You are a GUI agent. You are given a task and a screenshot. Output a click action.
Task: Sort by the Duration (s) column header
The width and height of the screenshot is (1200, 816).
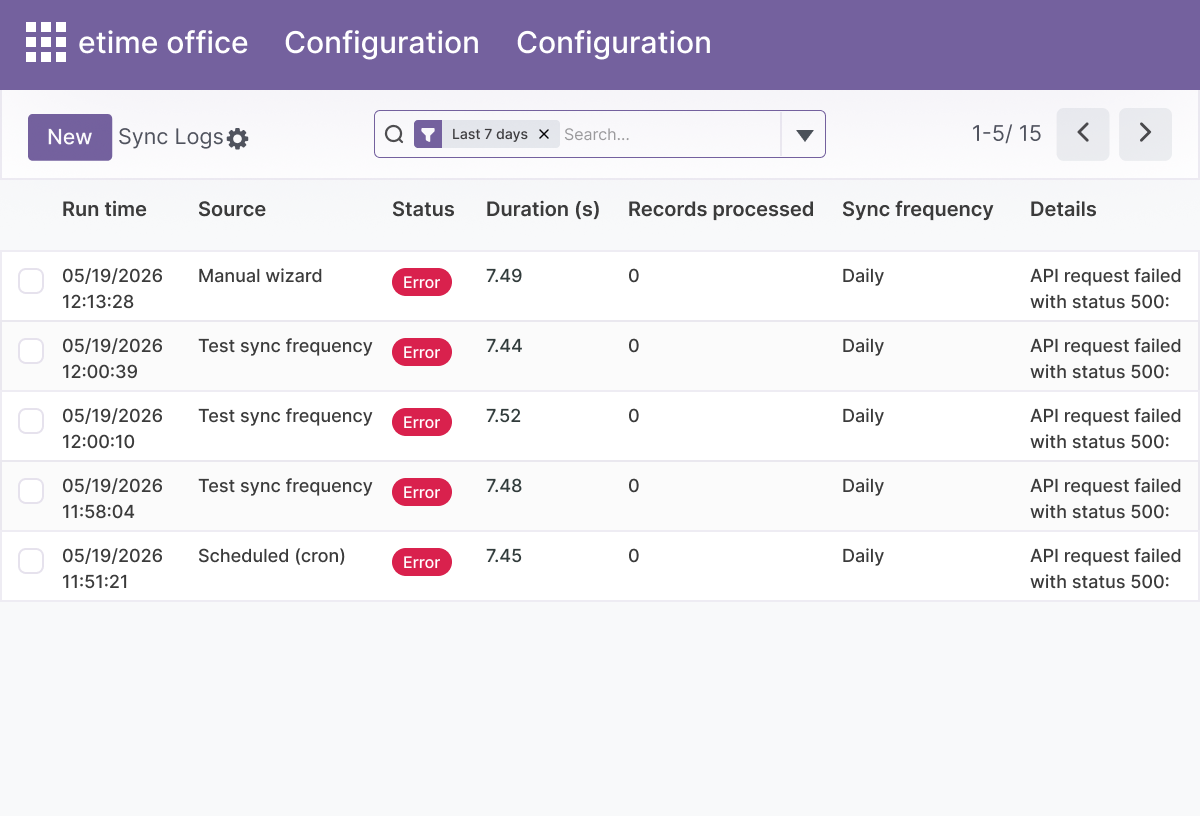pos(543,209)
